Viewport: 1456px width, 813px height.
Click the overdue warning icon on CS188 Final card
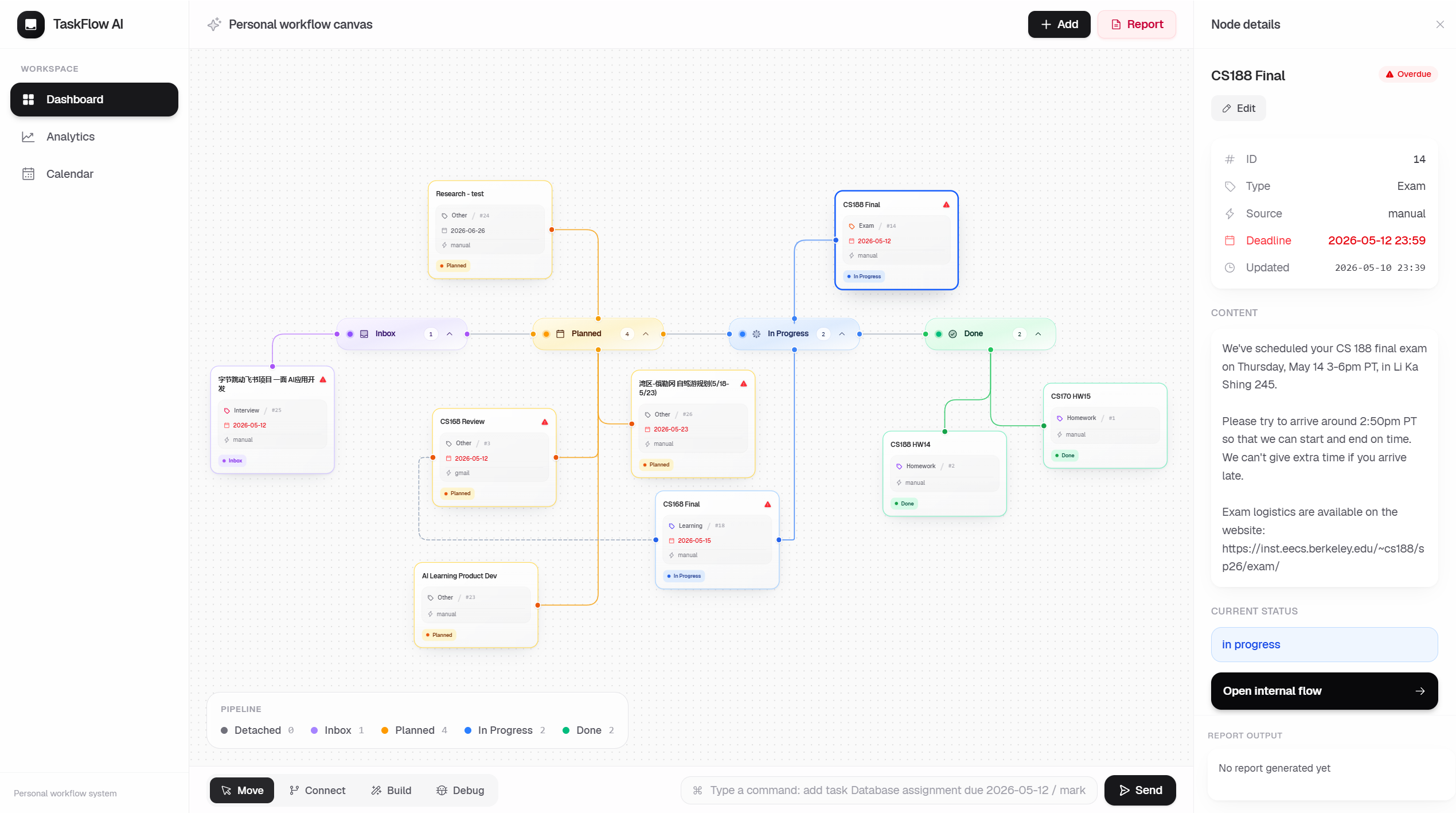click(946, 205)
